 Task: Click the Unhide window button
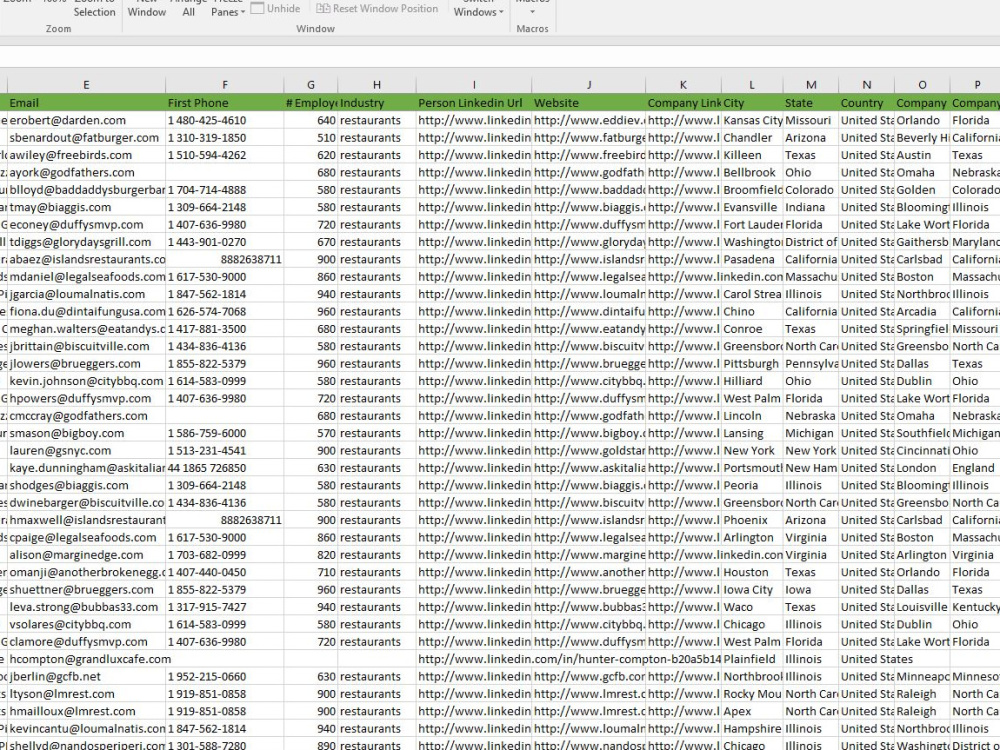[276, 9]
